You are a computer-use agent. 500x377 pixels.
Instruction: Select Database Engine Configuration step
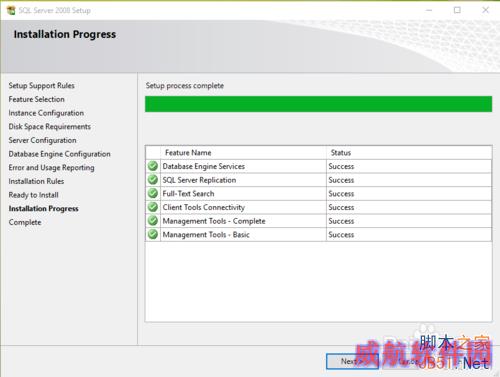pyautogui.click(x=60, y=154)
